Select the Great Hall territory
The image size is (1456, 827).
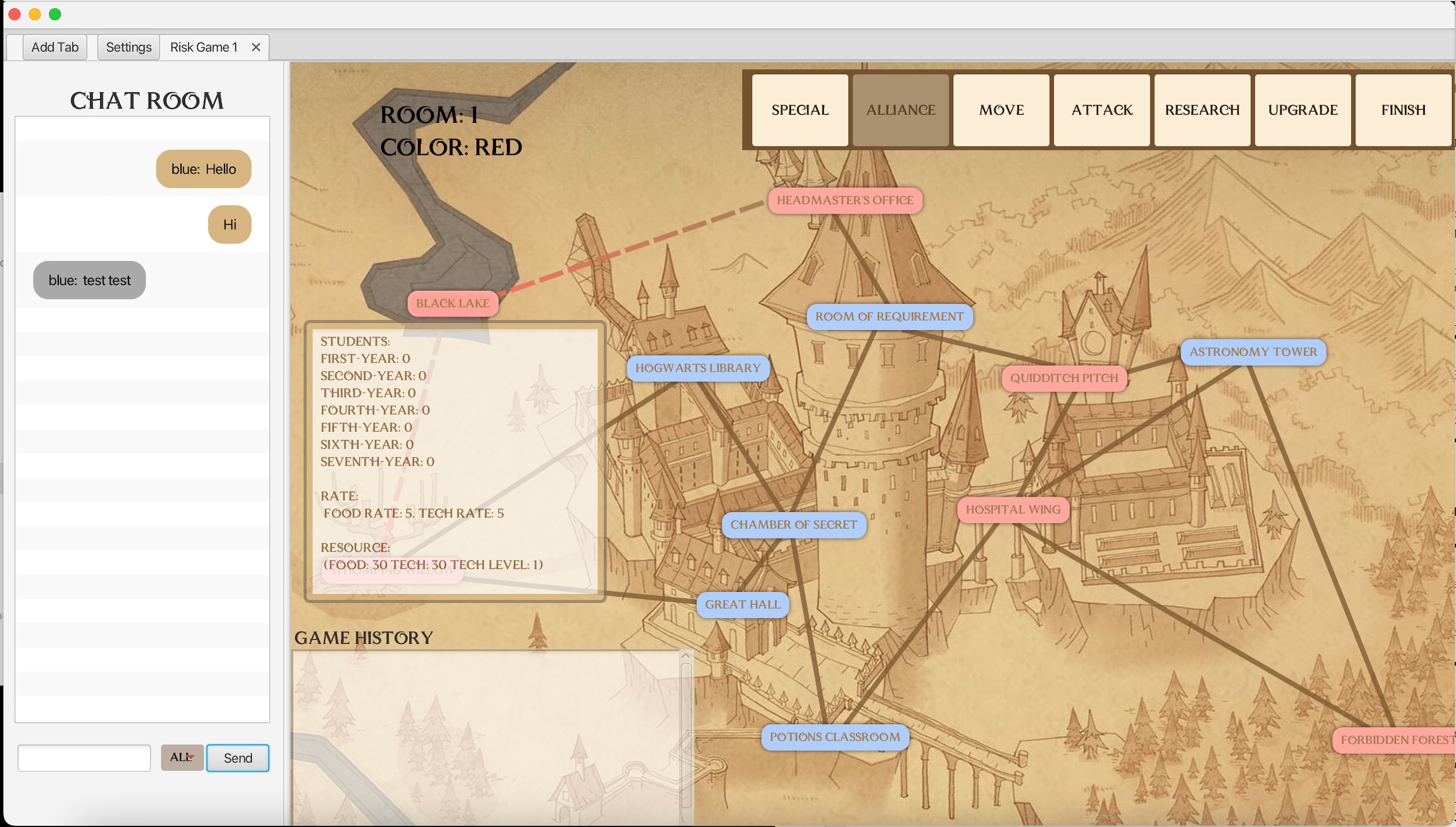(x=742, y=604)
